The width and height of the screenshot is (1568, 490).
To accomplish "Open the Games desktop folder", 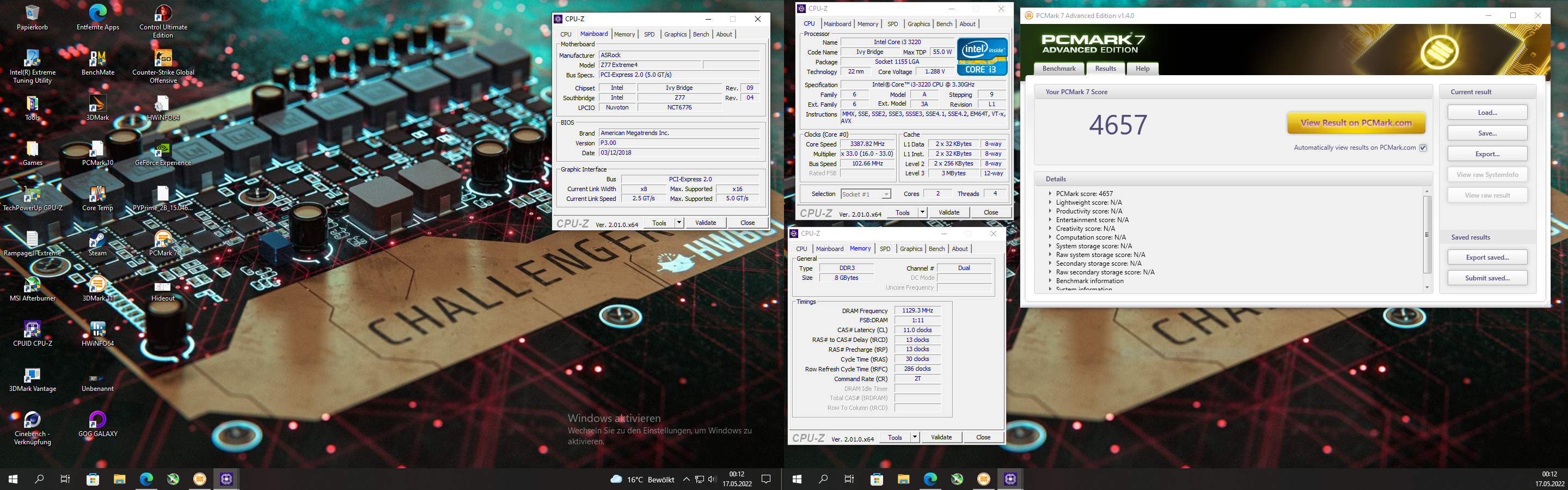I will 32,154.
